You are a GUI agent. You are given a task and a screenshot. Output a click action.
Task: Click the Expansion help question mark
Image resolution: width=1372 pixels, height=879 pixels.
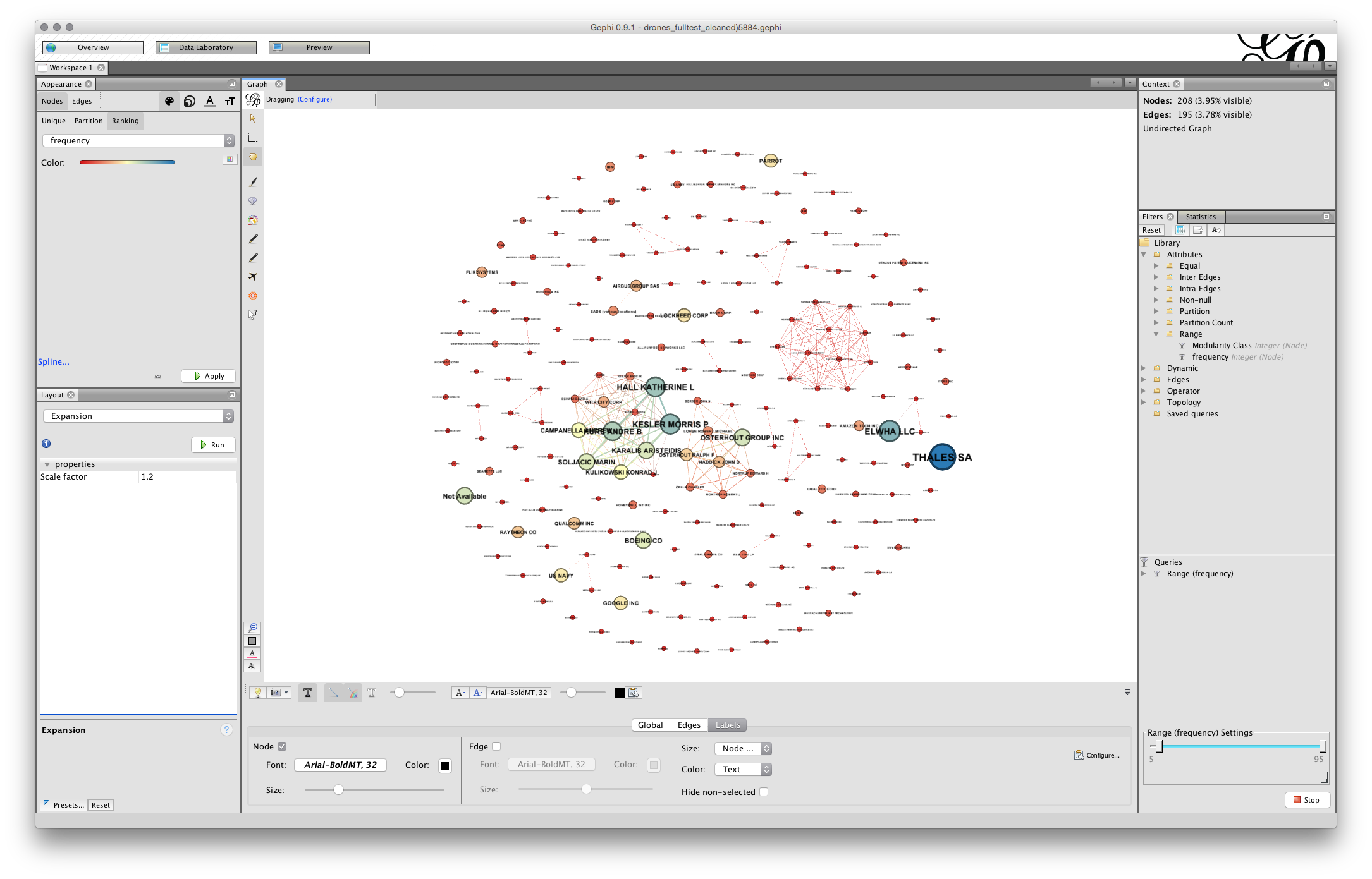click(226, 730)
